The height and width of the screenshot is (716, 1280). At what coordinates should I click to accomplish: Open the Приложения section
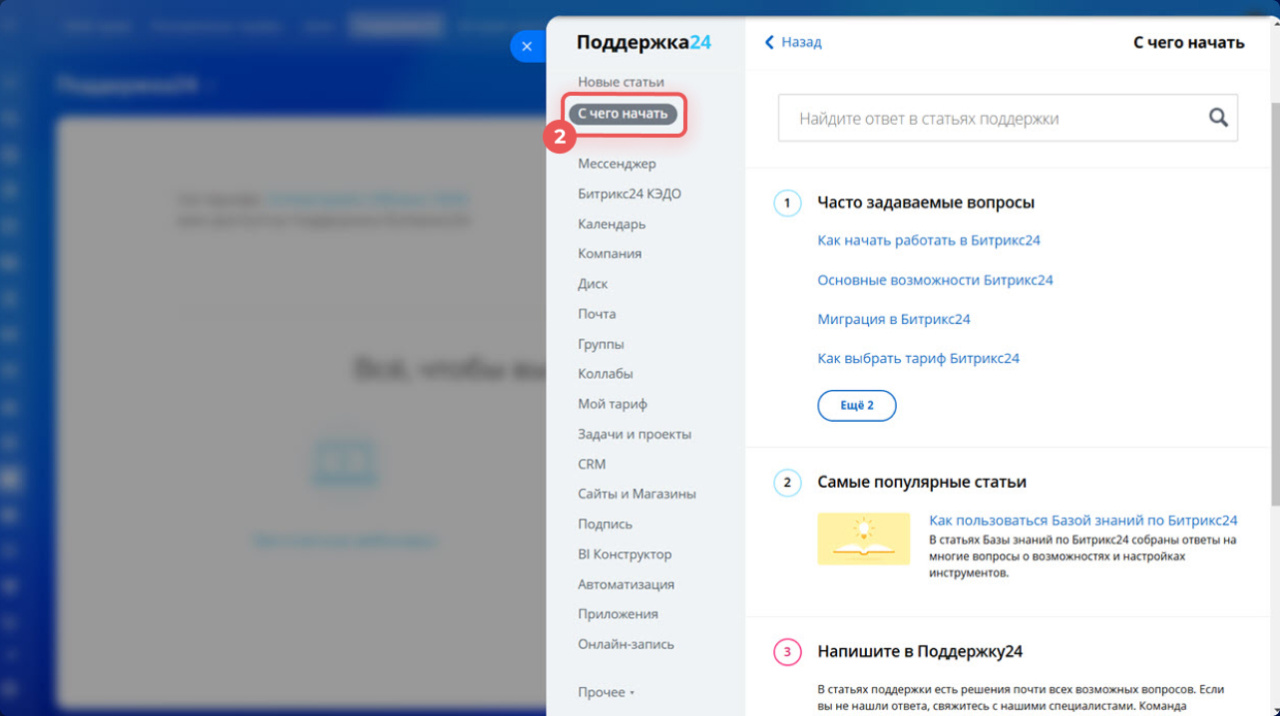tap(618, 614)
